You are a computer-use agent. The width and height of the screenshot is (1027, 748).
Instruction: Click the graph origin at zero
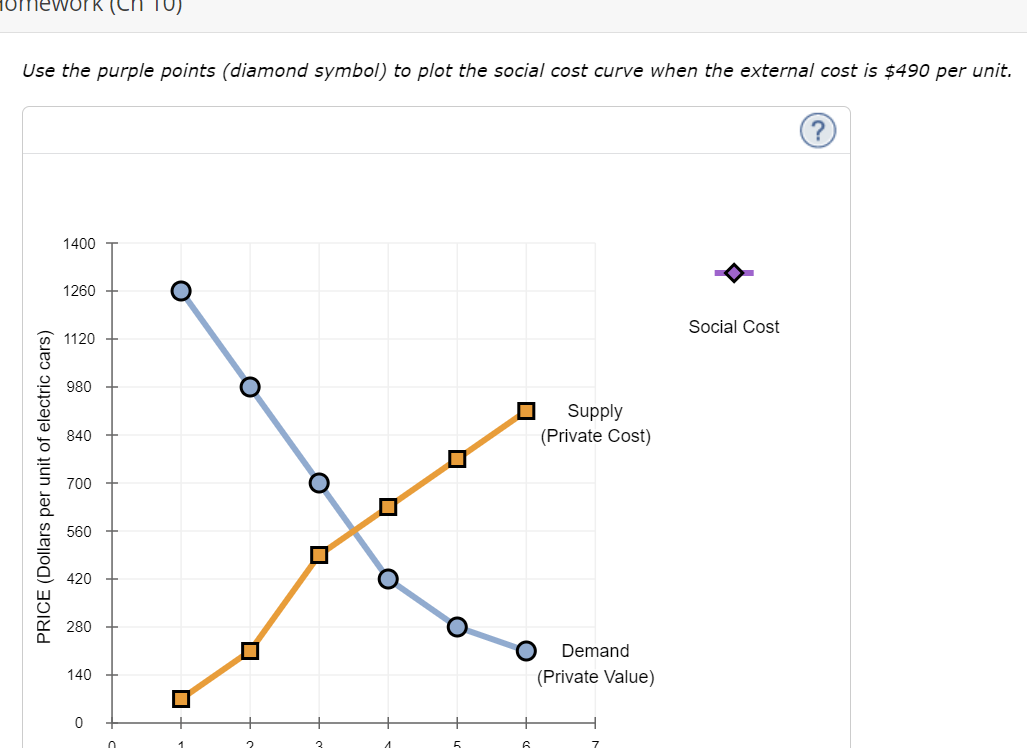coord(110,722)
